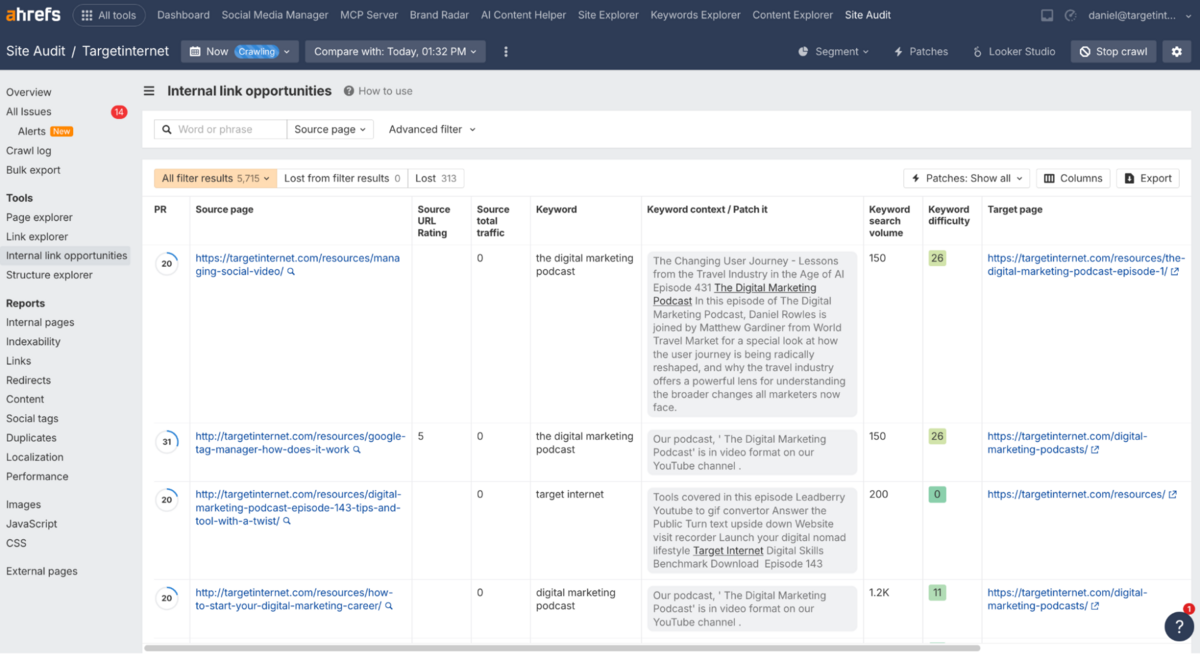Viewport: 1200px width, 654px height.
Task: Open the All tools grid menu
Action: tap(108, 15)
